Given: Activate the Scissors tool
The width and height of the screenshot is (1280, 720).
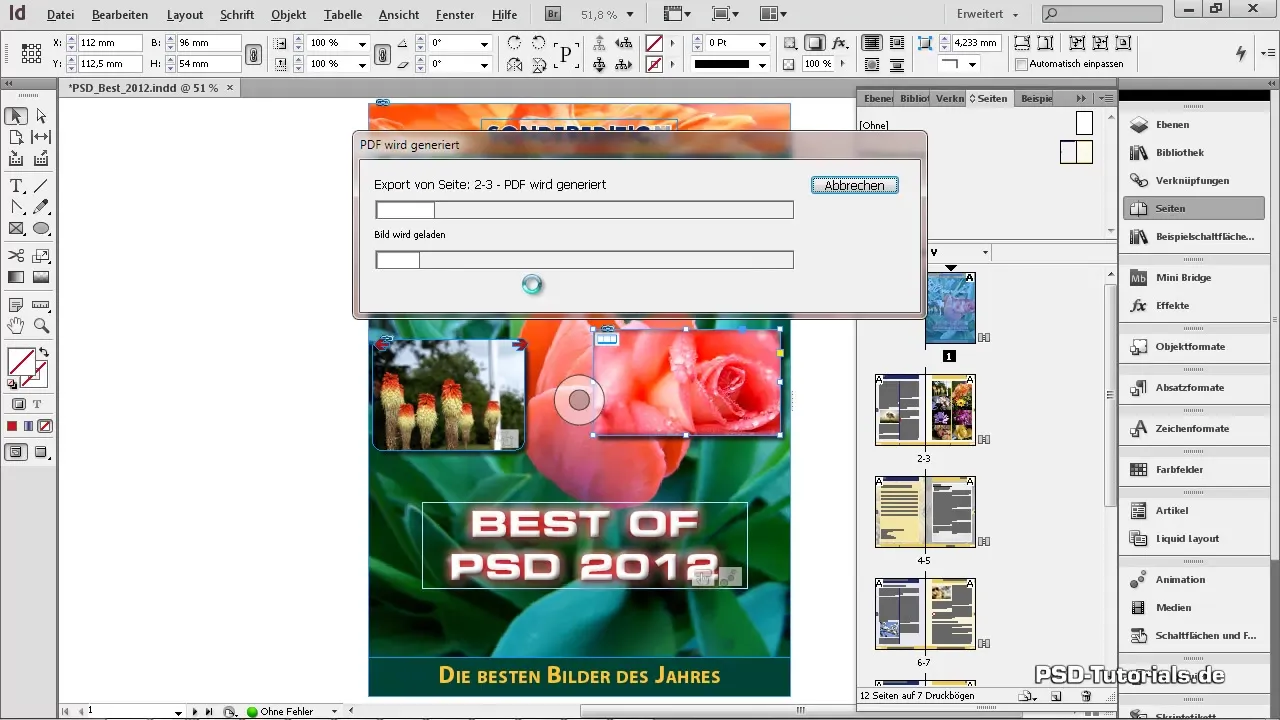Looking at the screenshot, I should 17,256.
